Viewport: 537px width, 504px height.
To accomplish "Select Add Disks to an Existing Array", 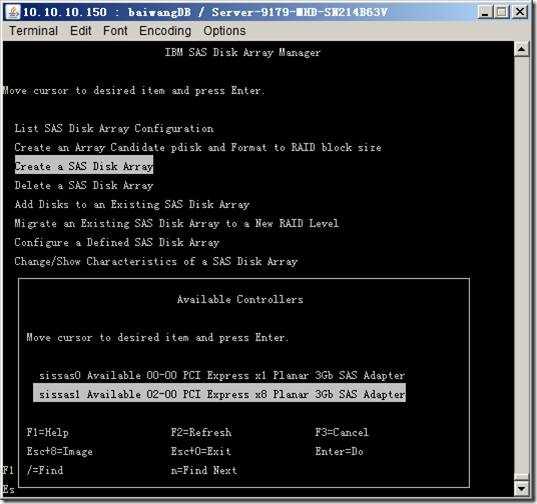I will pos(132,204).
